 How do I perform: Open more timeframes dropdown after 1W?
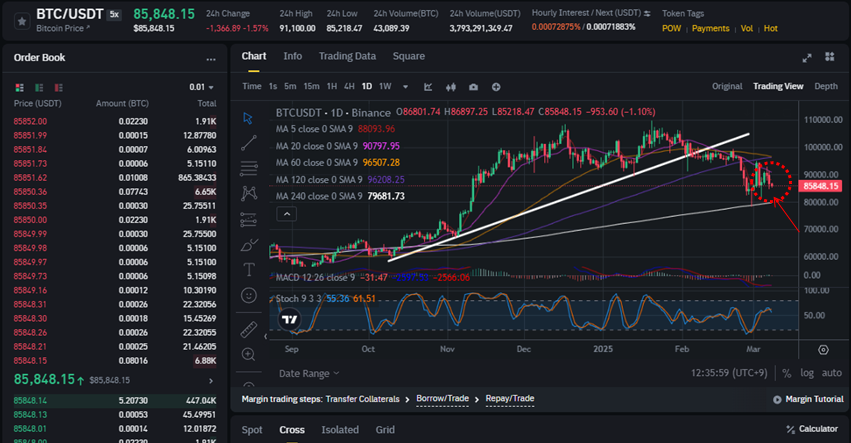pyautogui.click(x=405, y=87)
